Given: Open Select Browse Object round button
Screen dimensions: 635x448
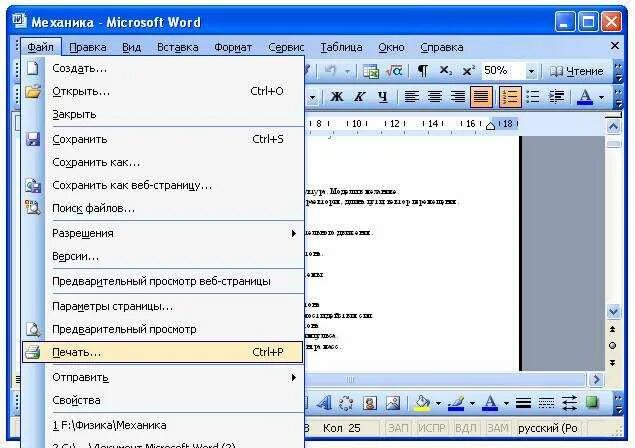Looking at the screenshot, I should coord(612,346).
